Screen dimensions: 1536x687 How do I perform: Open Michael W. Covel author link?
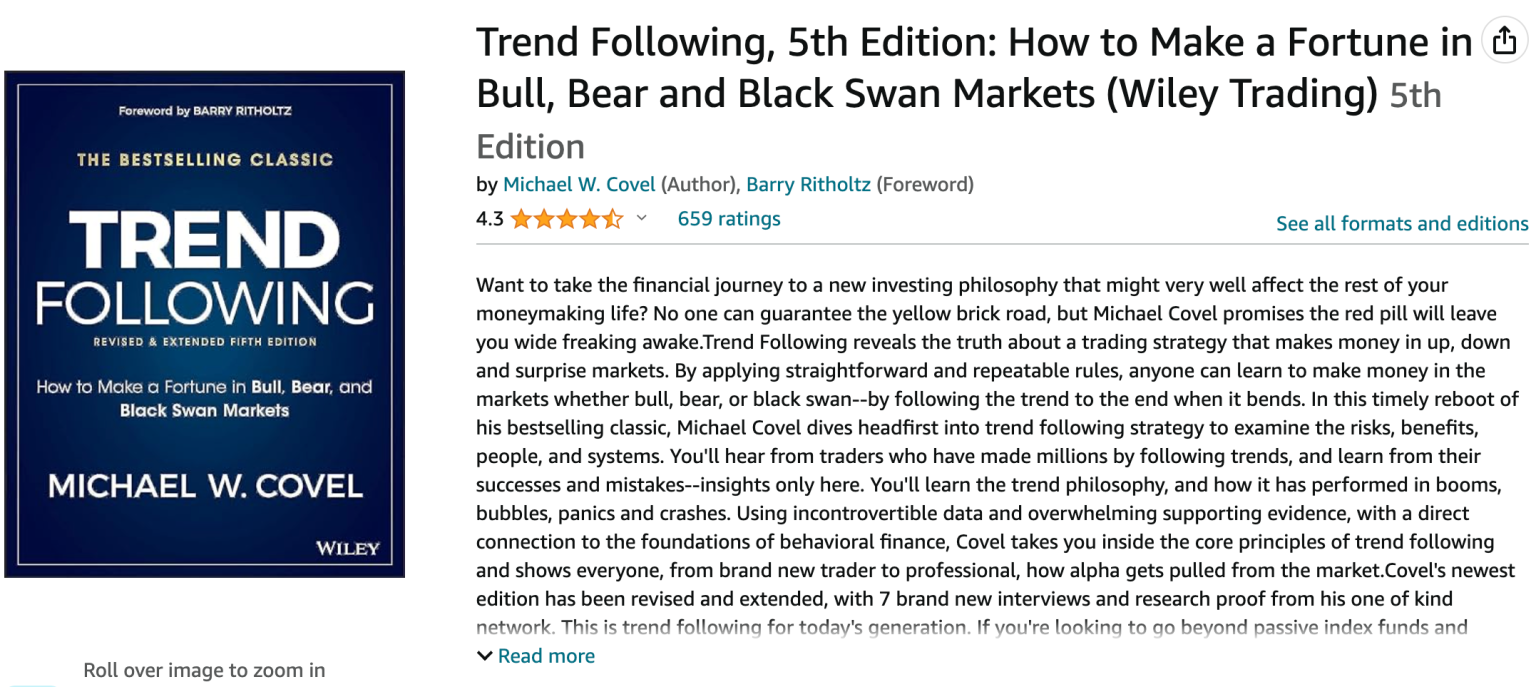click(579, 184)
